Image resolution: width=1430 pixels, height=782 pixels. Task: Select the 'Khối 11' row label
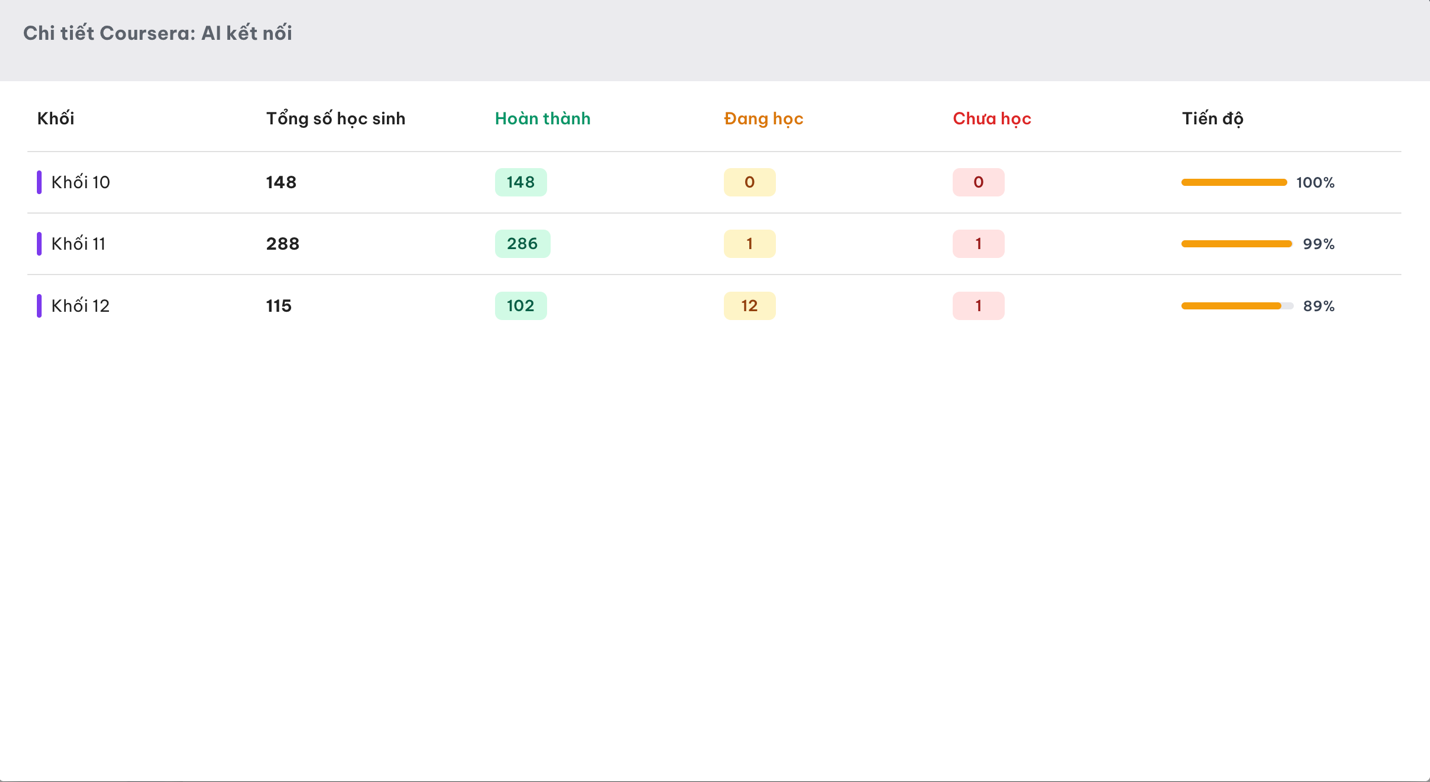click(x=79, y=244)
